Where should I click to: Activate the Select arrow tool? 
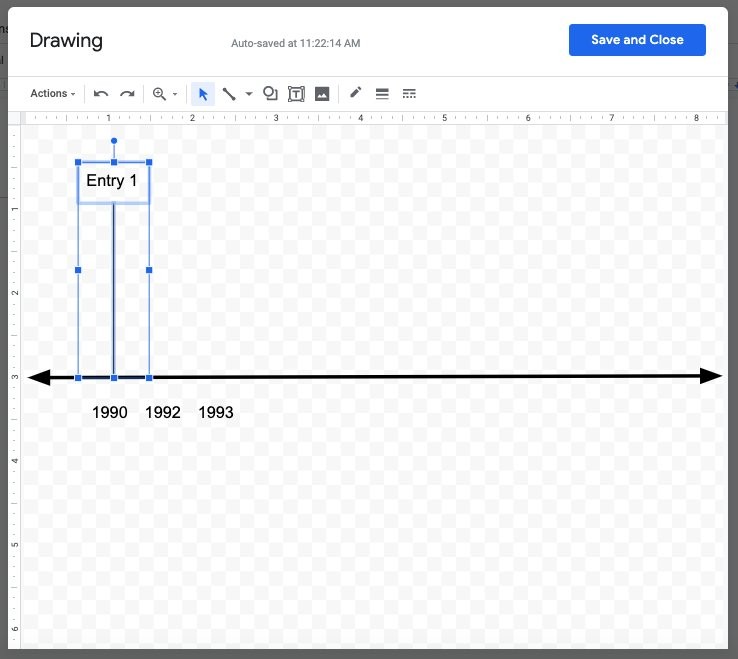click(x=203, y=94)
